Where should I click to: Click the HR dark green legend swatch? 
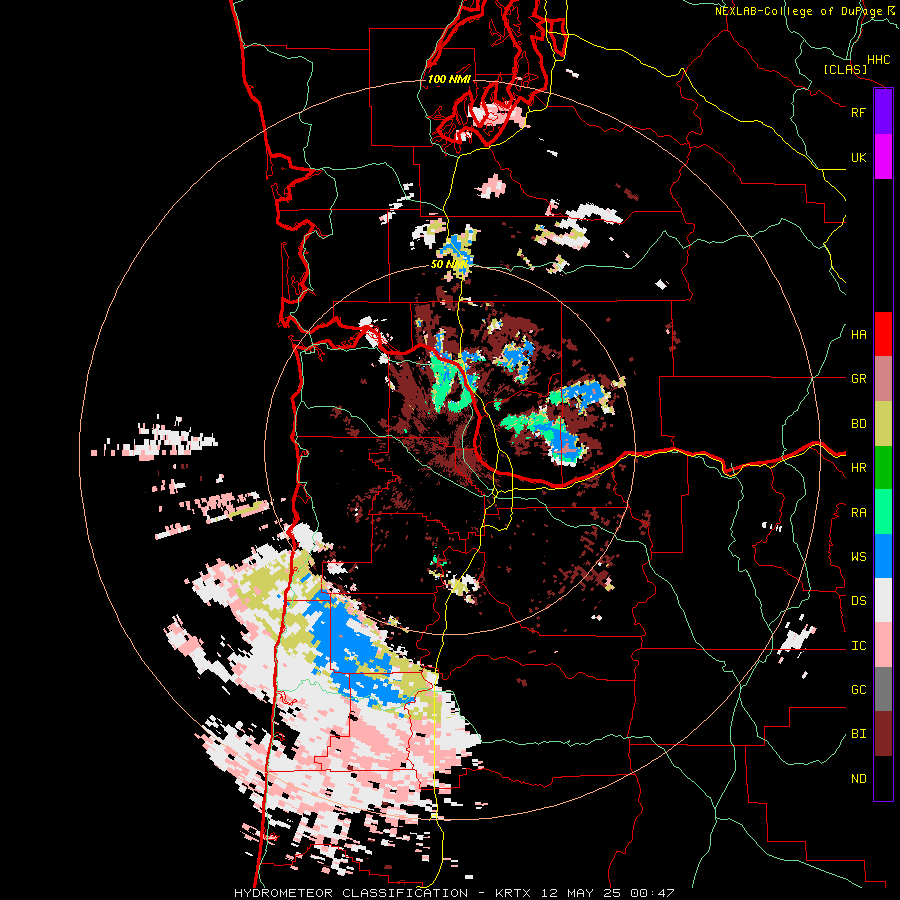tap(883, 468)
